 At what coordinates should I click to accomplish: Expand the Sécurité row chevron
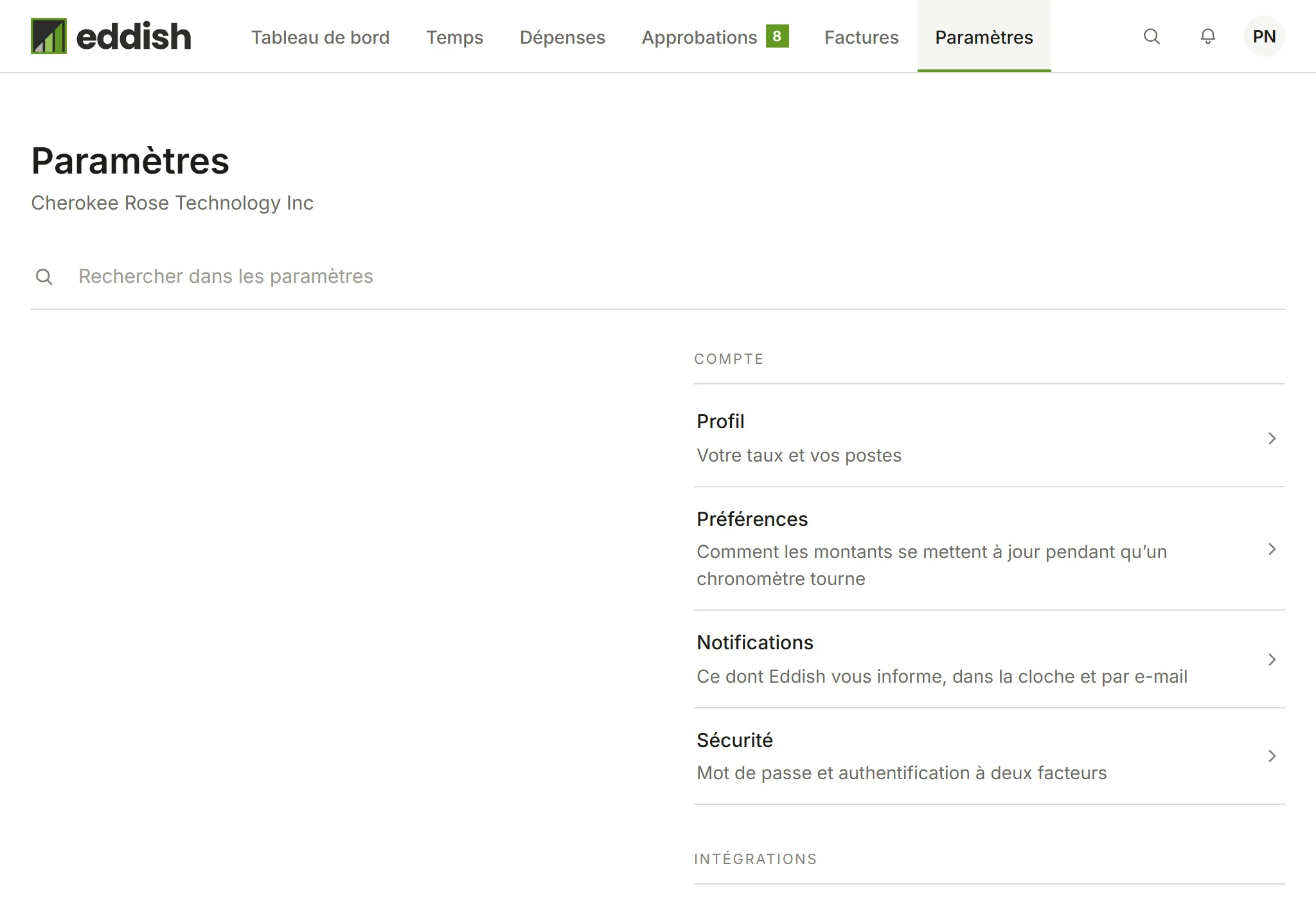pyautogui.click(x=1272, y=756)
